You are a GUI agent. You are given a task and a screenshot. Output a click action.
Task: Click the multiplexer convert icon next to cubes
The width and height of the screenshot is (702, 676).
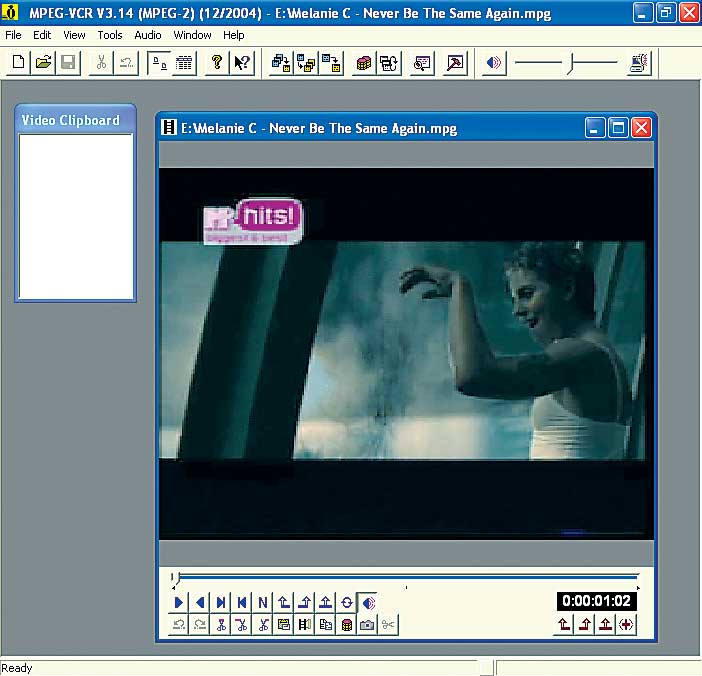pos(389,63)
